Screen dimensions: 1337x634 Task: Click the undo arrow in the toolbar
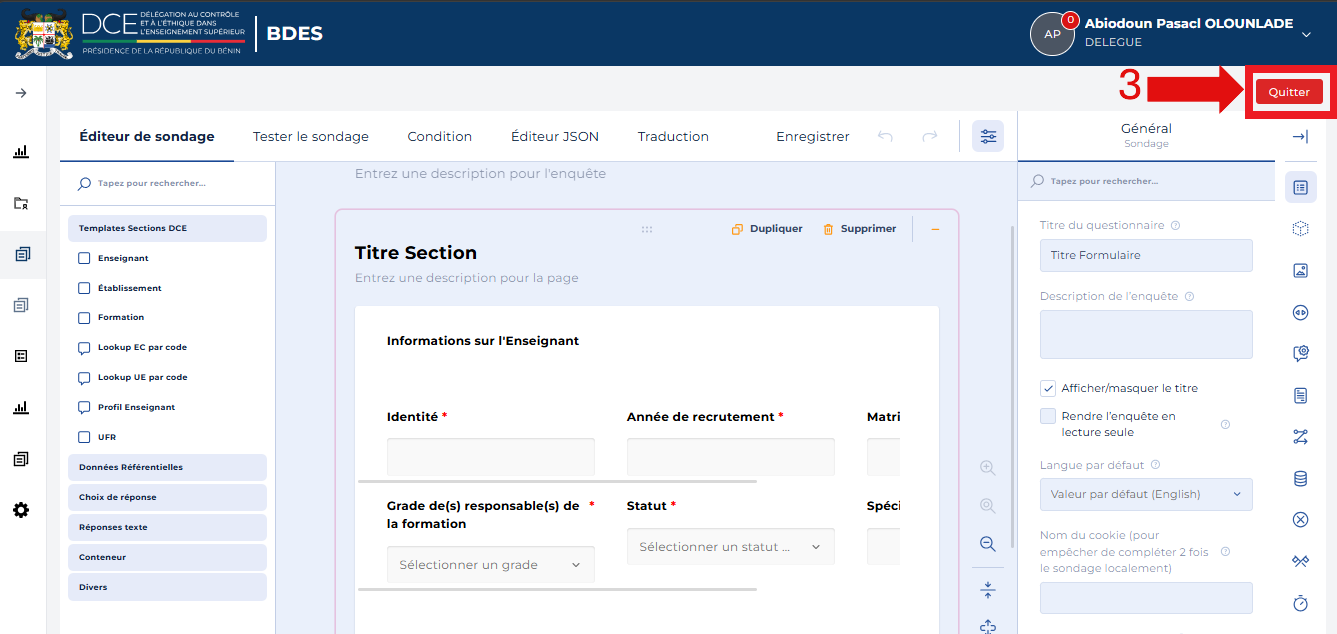pos(885,137)
